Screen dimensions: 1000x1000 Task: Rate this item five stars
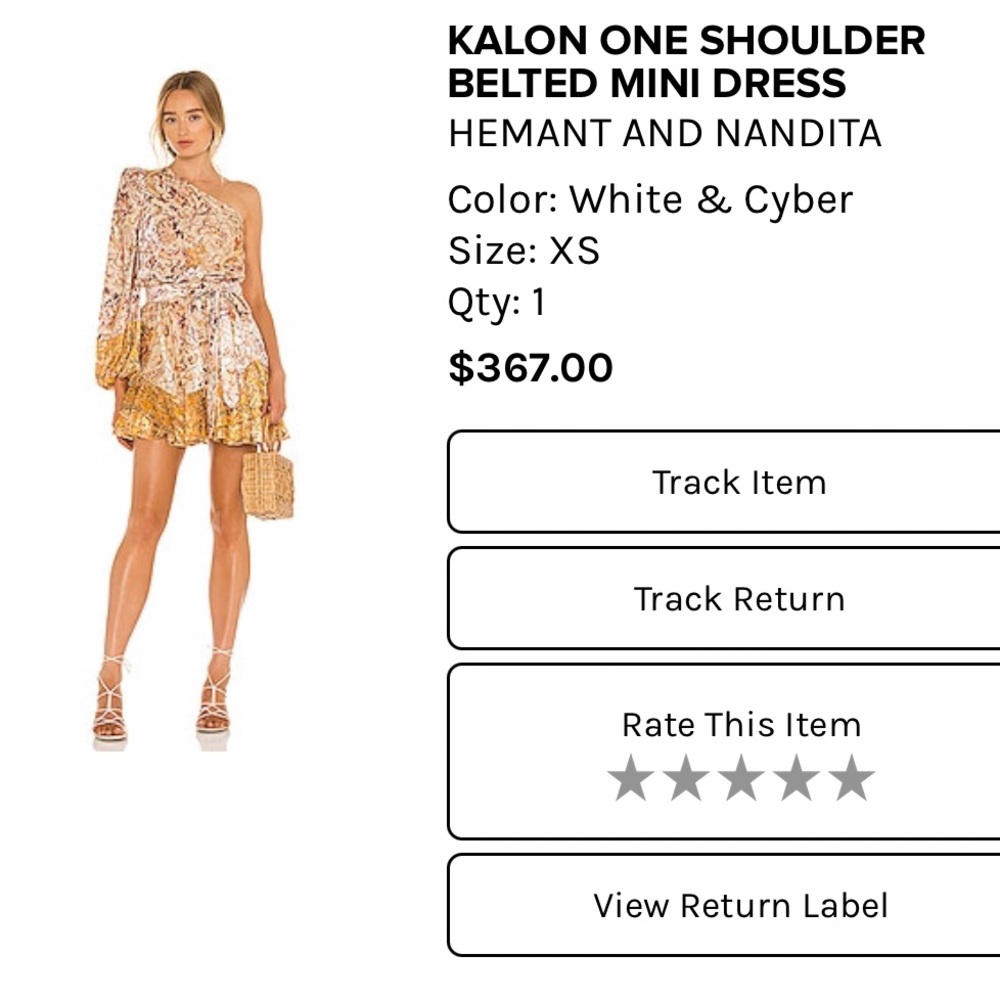coord(851,778)
